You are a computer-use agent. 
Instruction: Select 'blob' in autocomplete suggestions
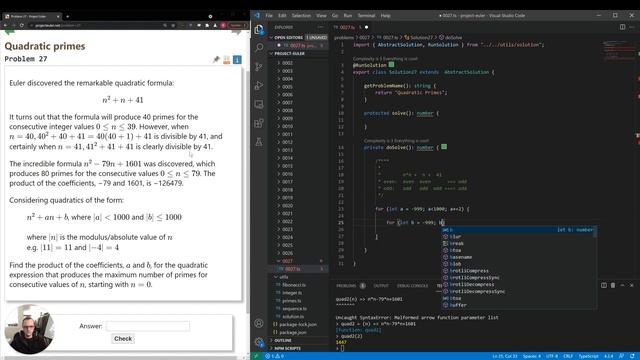pyautogui.click(x=518, y=264)
